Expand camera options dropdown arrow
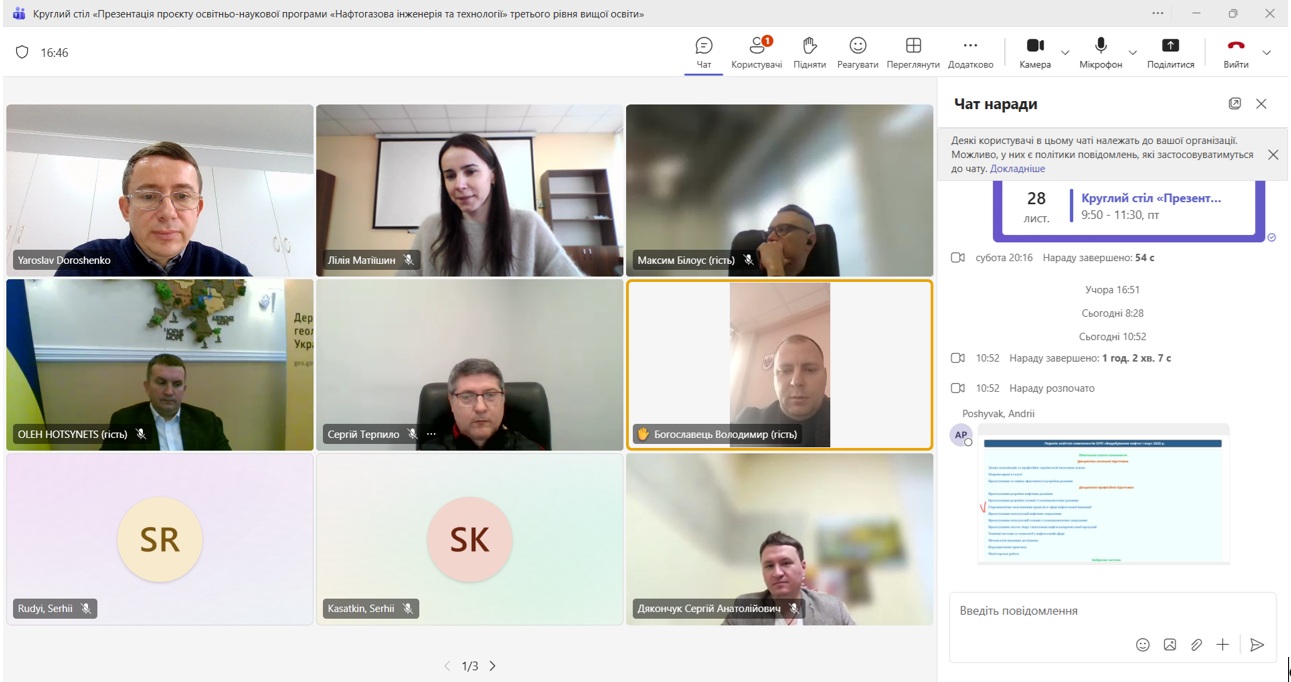Screen dimensions: 1291x682 point(1065,52)
